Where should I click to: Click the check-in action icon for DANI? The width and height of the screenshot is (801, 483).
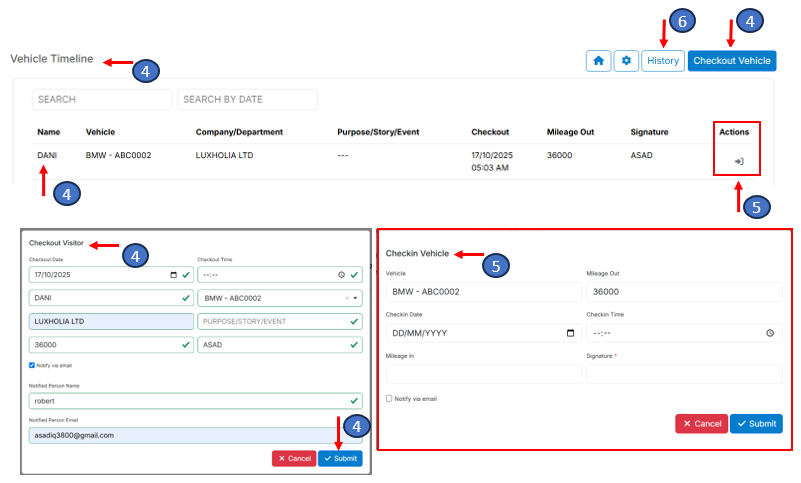(x=738, y=161)
